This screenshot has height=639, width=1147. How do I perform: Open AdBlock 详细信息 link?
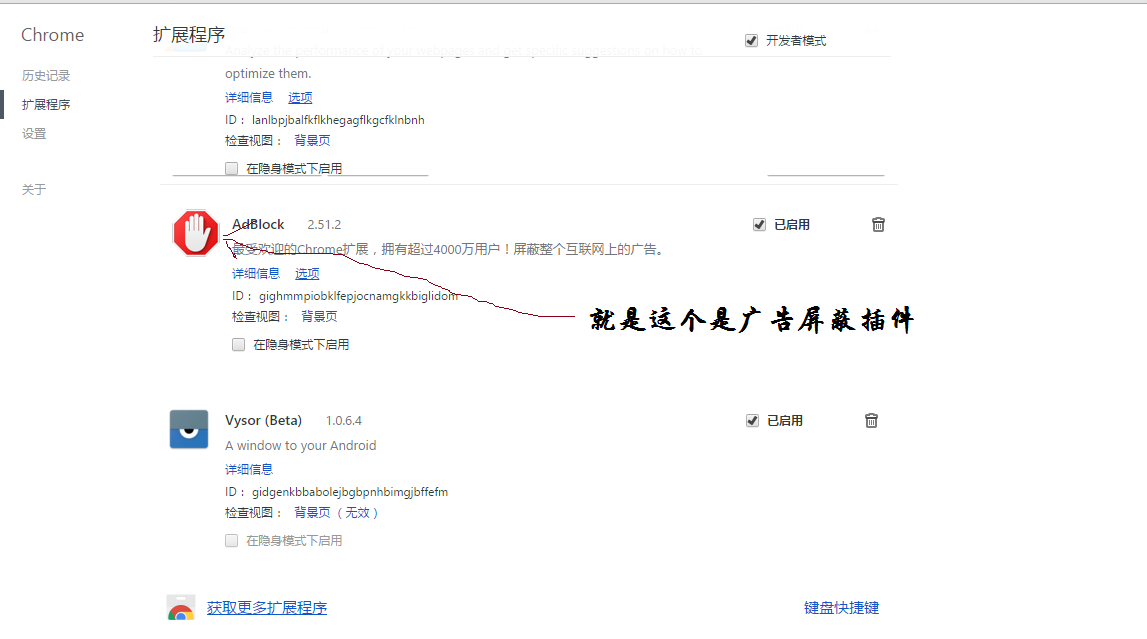256,273
